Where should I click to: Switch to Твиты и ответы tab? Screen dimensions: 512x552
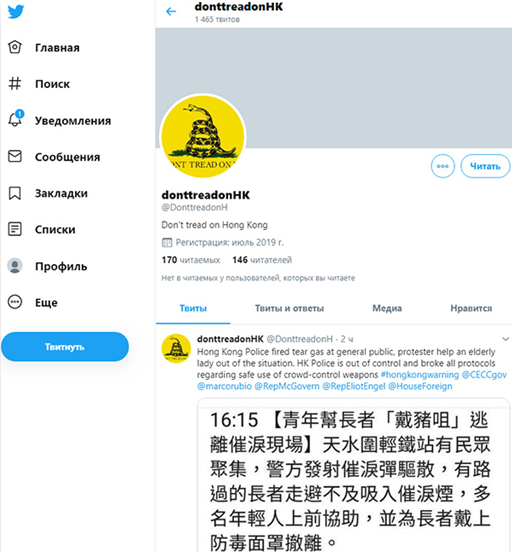click(x=289, y=308)
